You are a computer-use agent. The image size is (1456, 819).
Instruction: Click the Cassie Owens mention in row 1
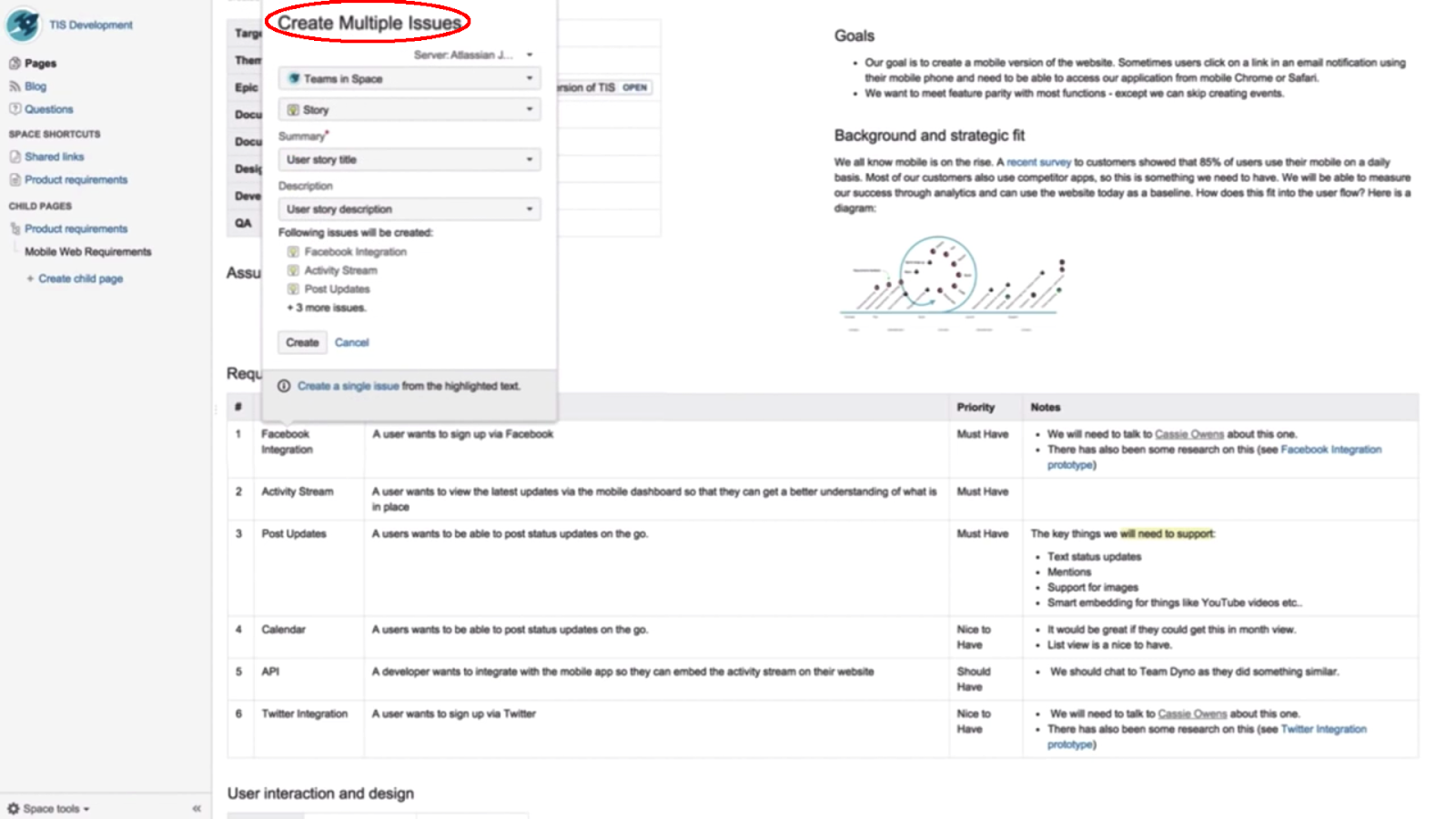click(x=1189, y=434)
